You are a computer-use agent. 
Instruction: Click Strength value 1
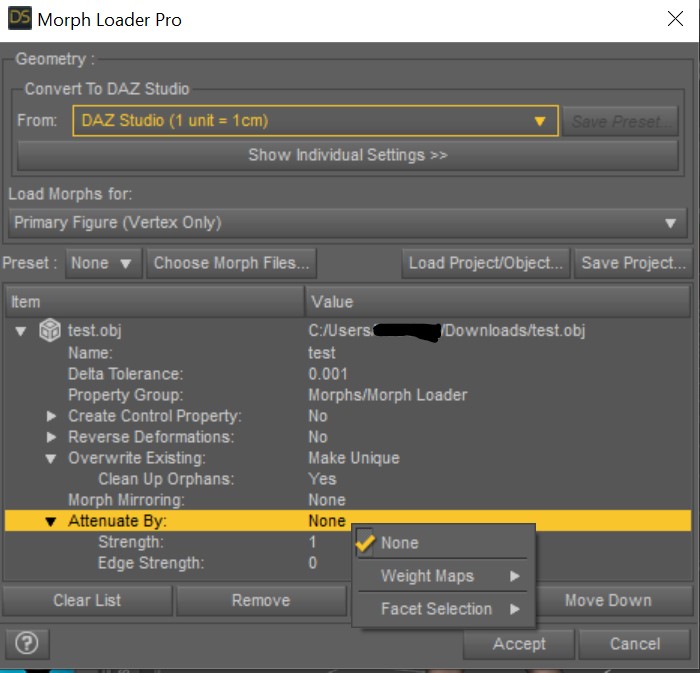pyautogui.click(x=312, y=541)
